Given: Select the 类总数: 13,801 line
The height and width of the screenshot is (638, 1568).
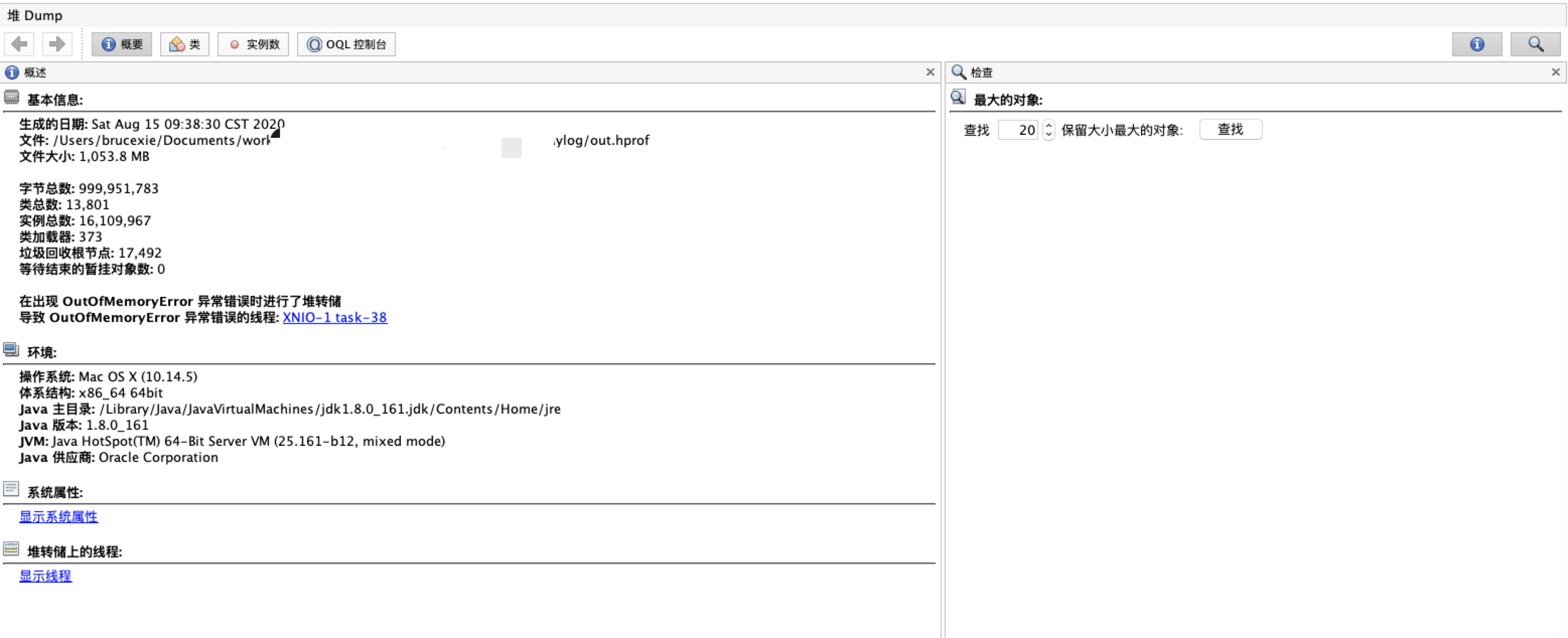Looking at the screenshot, I should coord(64,205).
